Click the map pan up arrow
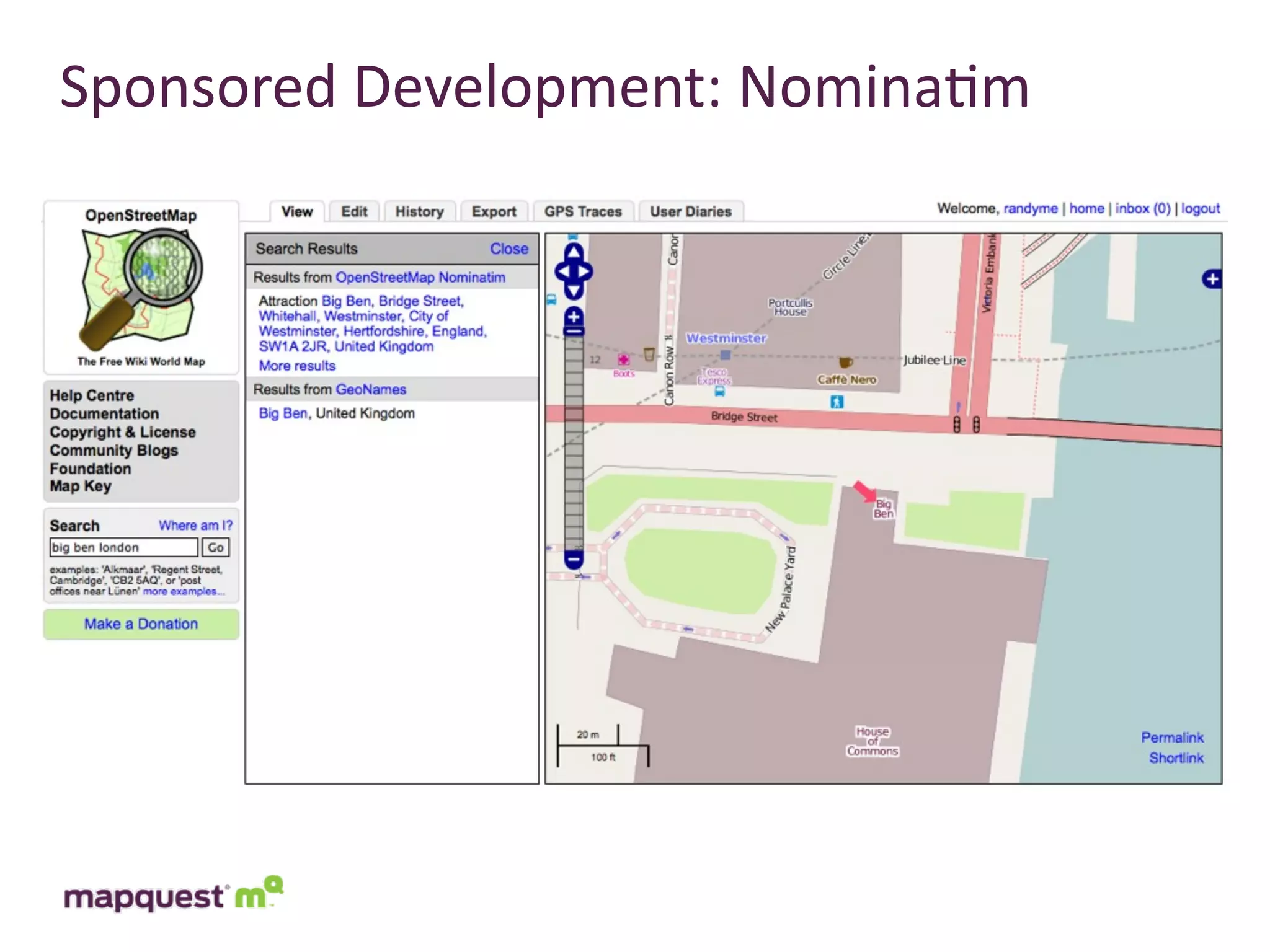Image resolution: width=1270 pixels, height=952 pixels. coord(574,252)
